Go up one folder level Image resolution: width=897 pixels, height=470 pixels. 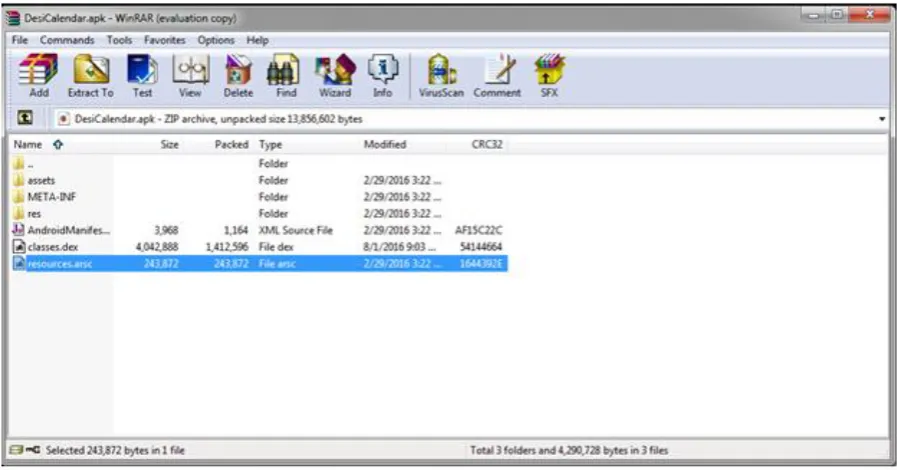click(x=25, y=118)
